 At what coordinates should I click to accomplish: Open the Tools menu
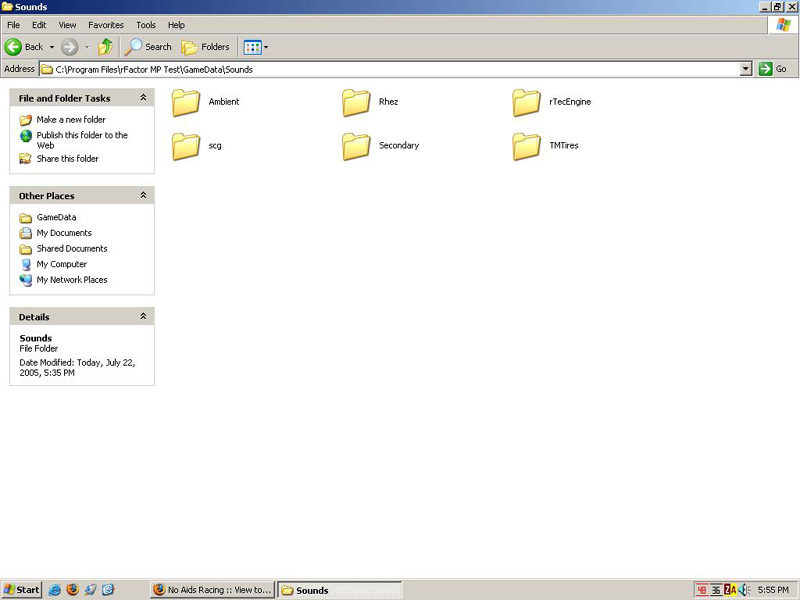pyautogui.click(x=145, y=25)
